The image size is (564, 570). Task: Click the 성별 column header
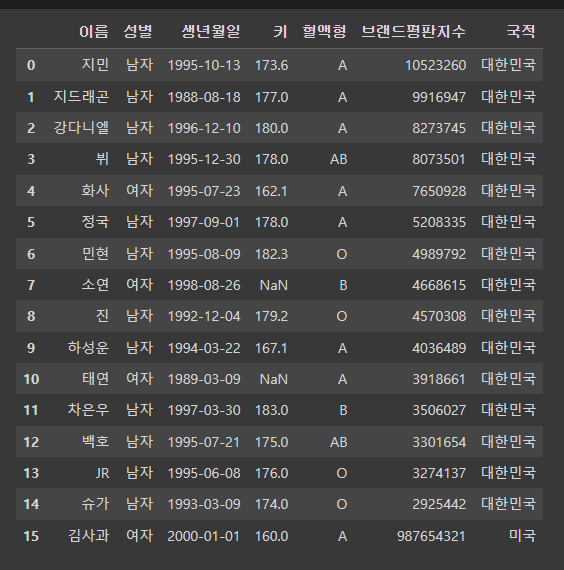pyautogui.click(x=138, y=32)
